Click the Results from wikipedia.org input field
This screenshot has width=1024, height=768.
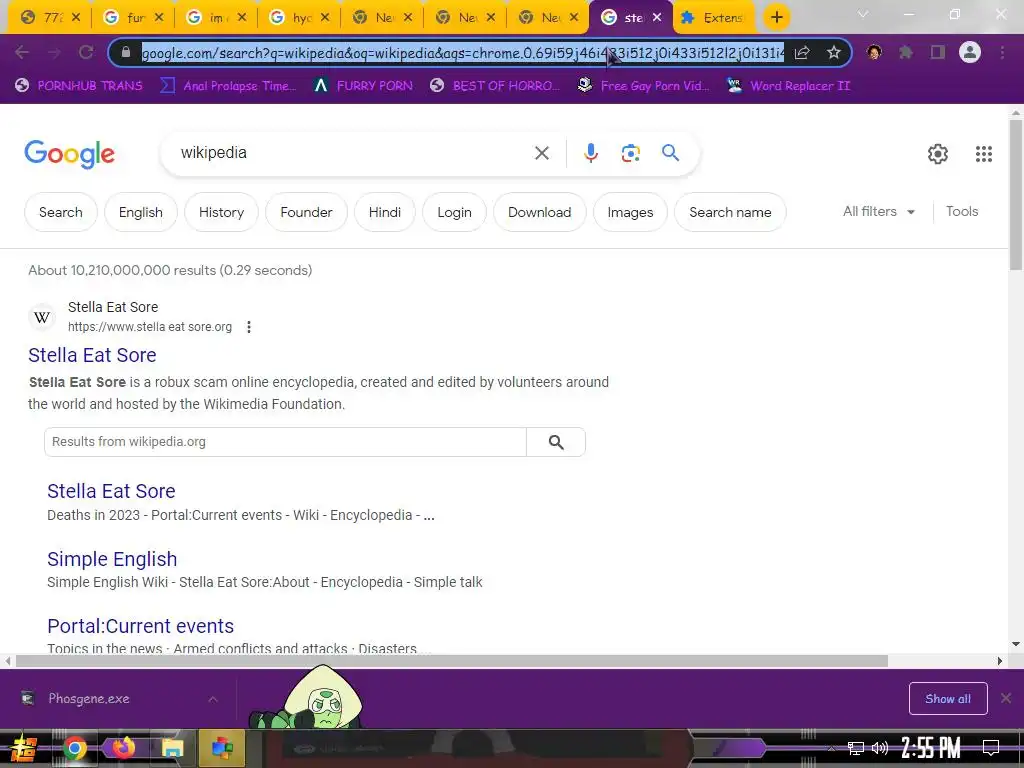tap(285, 442)
